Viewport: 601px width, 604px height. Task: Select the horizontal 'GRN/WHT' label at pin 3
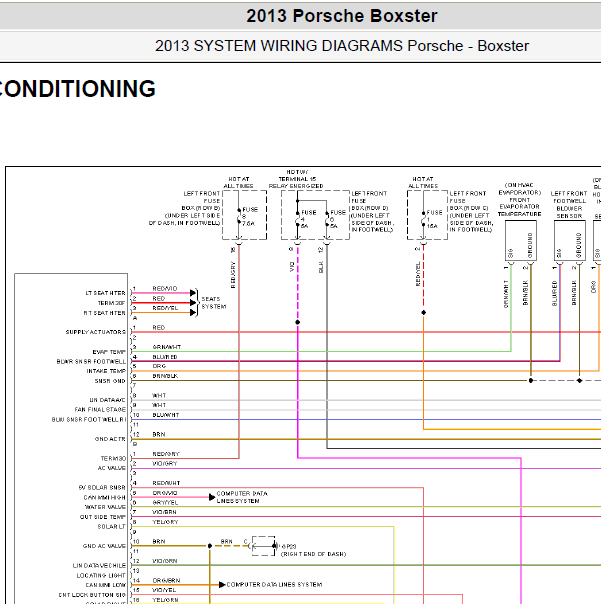pyautogui.click(x=167, y=347)
